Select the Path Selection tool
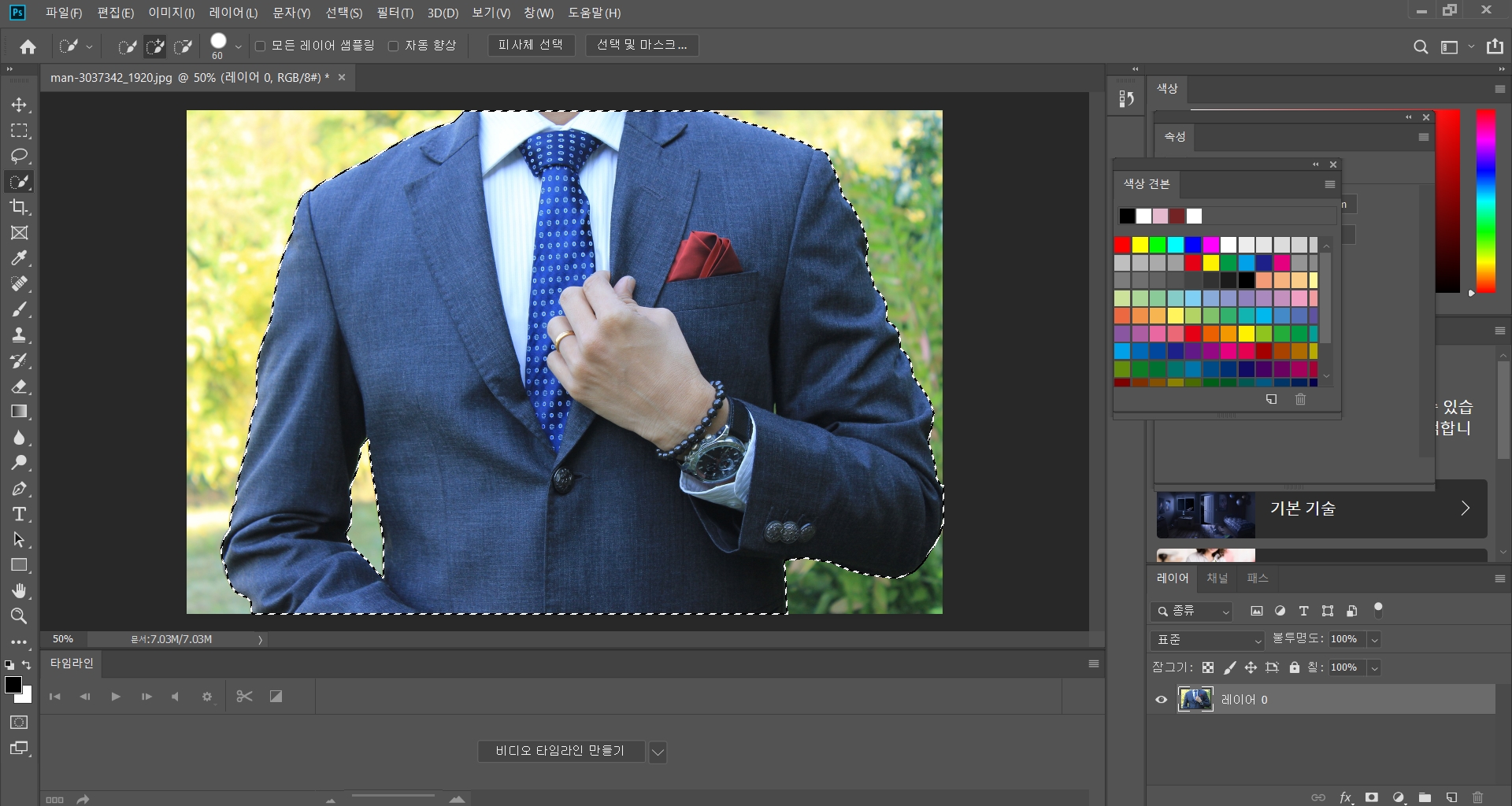 (x=19, y=540)
